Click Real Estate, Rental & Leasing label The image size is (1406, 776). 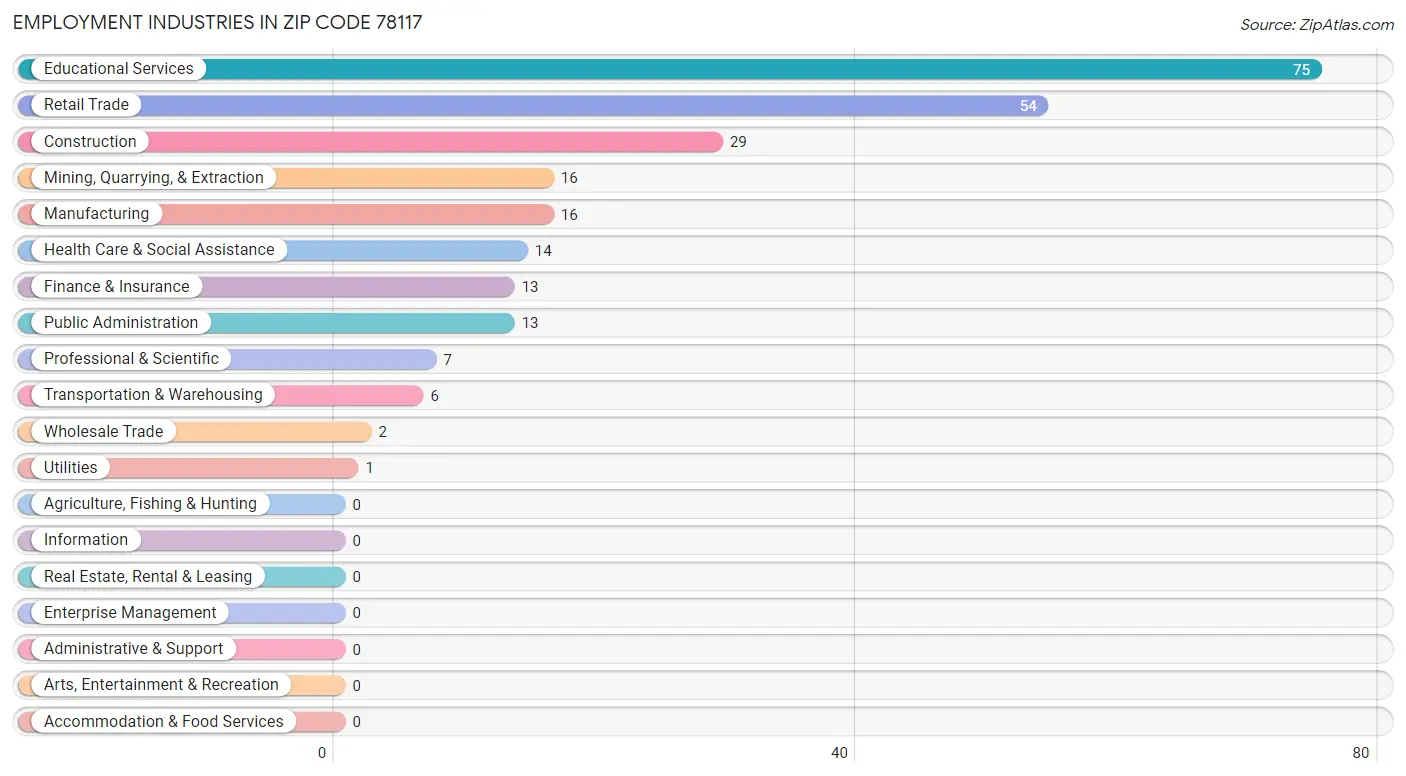click(x=148, y=577)
